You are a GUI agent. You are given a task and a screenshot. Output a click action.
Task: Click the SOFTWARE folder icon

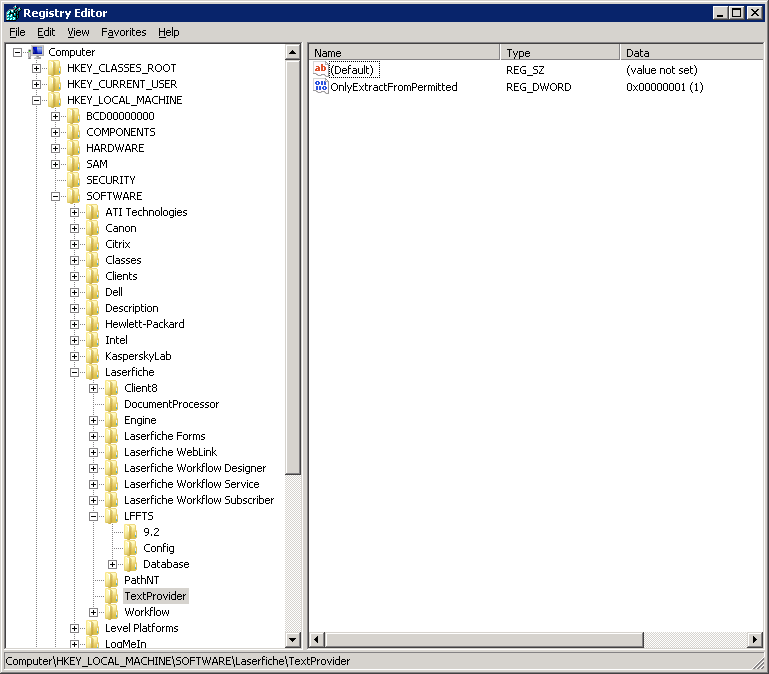[x=74, y=196]
